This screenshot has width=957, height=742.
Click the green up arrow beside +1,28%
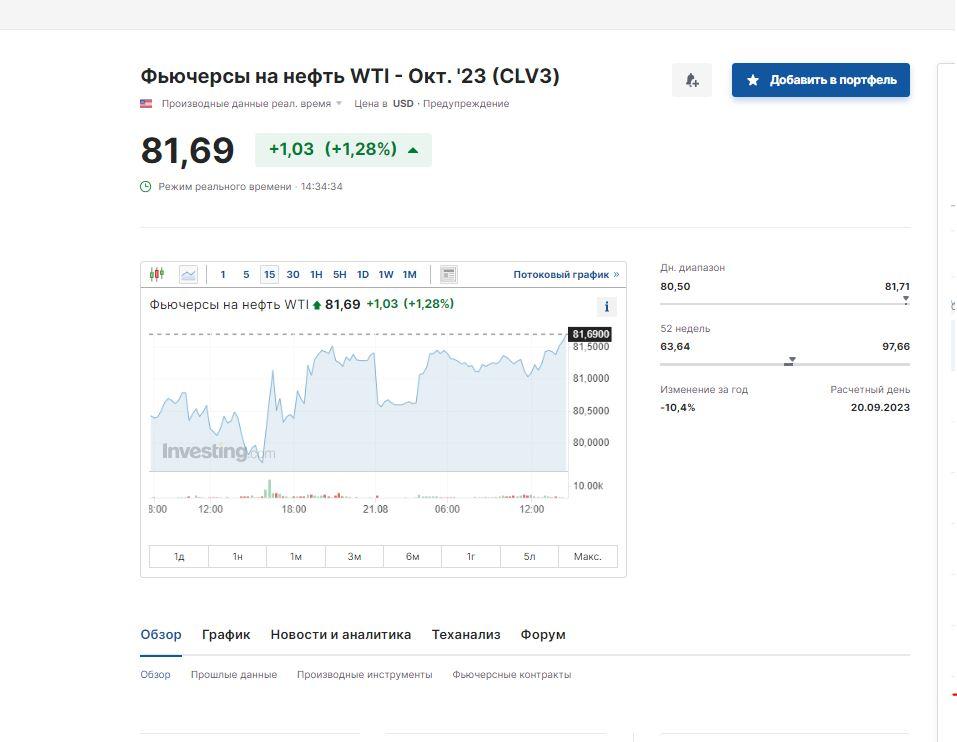[413, 150]
